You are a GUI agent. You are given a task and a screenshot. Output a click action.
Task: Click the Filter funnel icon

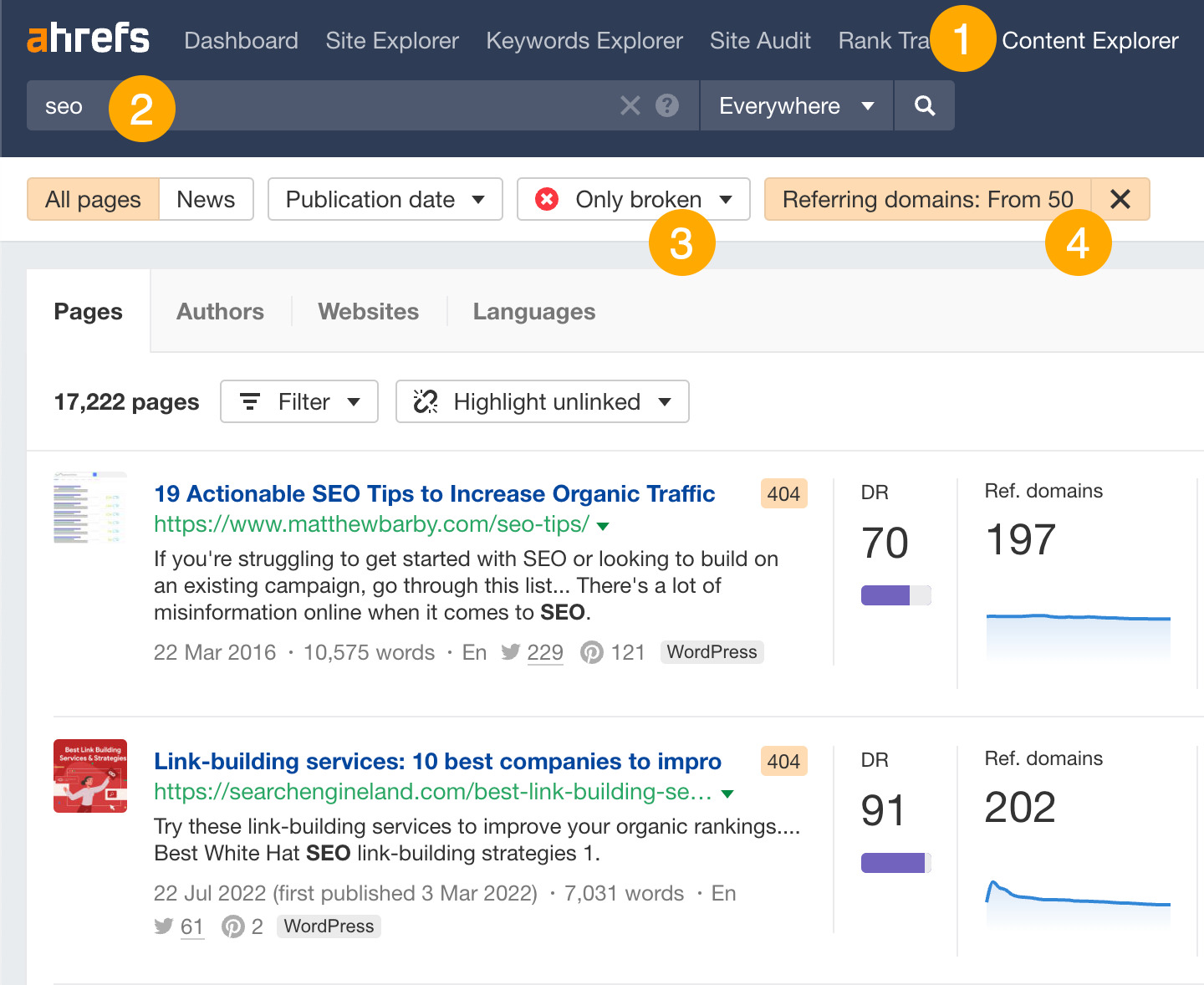[252, 401]
